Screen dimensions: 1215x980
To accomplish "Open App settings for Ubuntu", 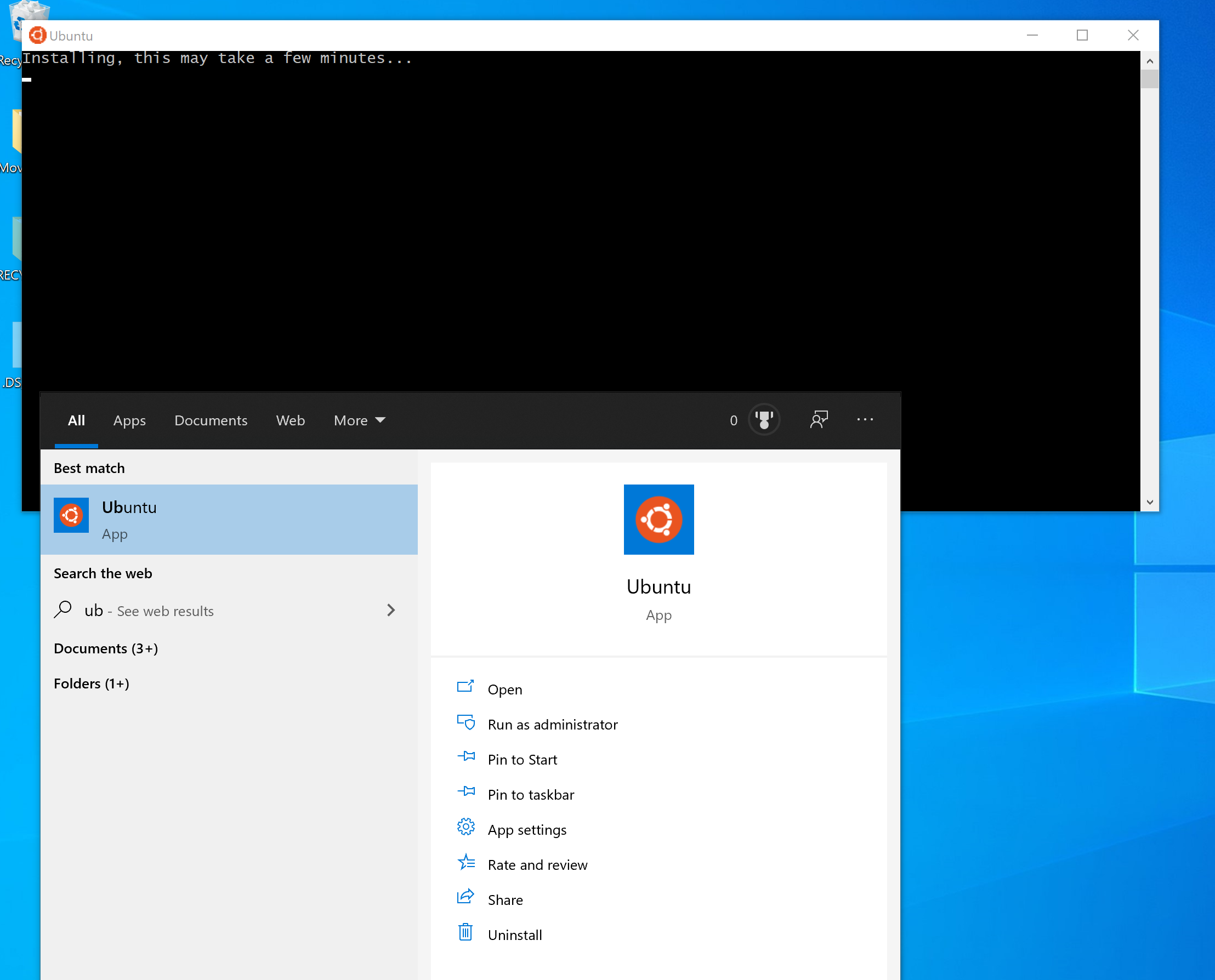I will pyautogui.click(x=527, y=829).
